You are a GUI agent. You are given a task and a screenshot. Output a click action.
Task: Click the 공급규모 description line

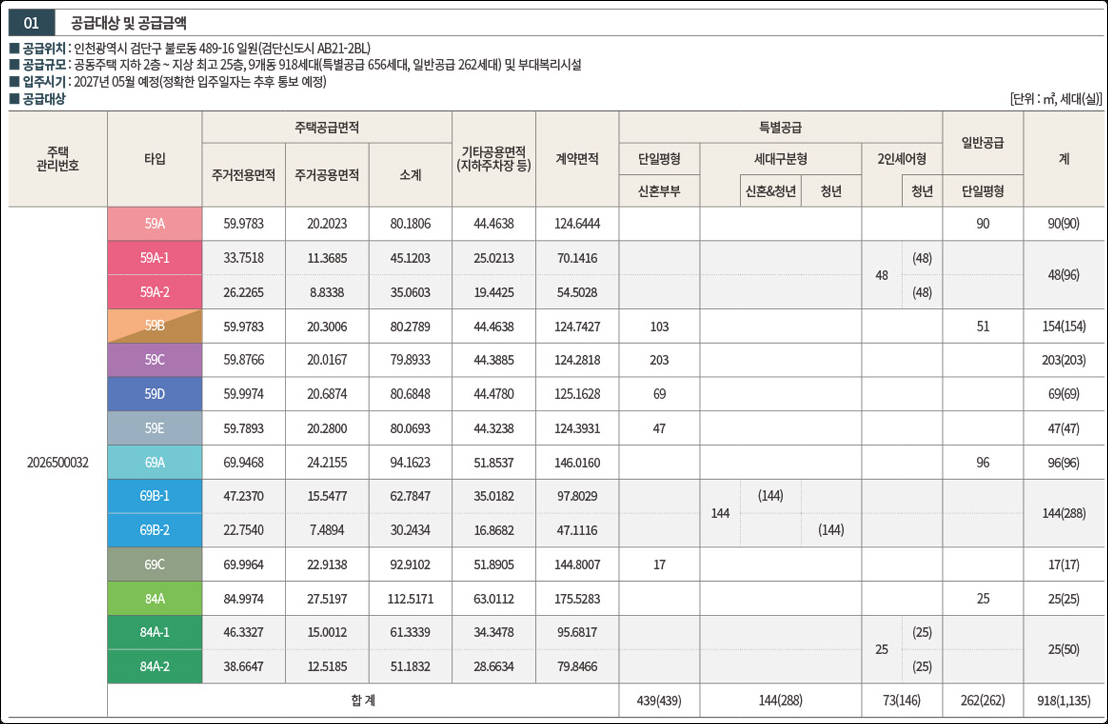295,65
